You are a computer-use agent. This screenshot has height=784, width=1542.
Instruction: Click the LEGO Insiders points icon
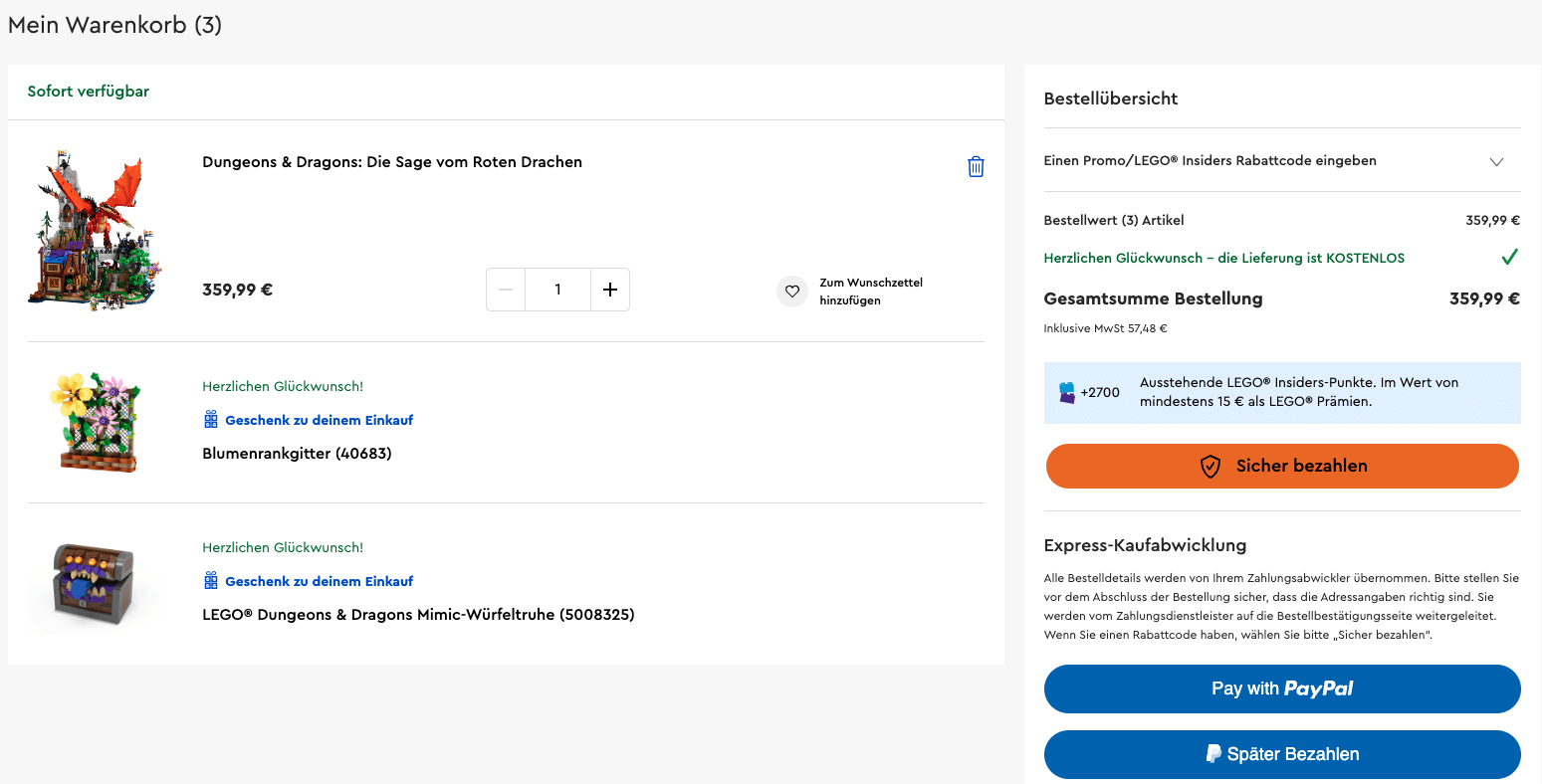1067,392
